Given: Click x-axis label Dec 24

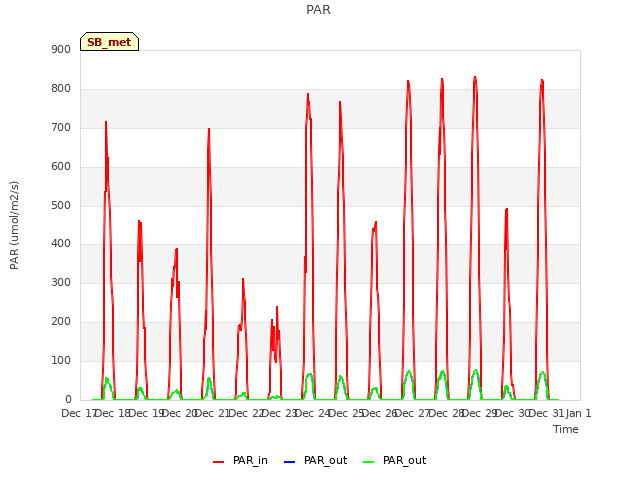Looking at the screenshot, I should (x=312, y=413).
